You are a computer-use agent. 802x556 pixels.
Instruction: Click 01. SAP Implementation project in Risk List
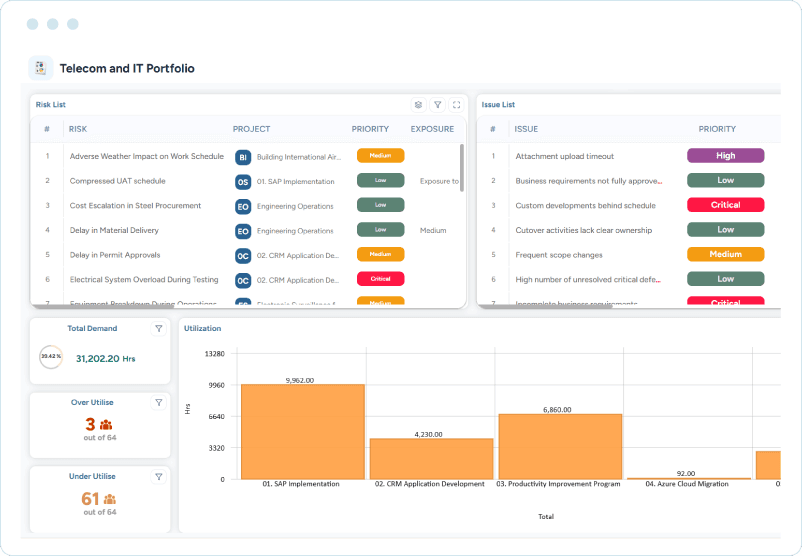point(296,182)
